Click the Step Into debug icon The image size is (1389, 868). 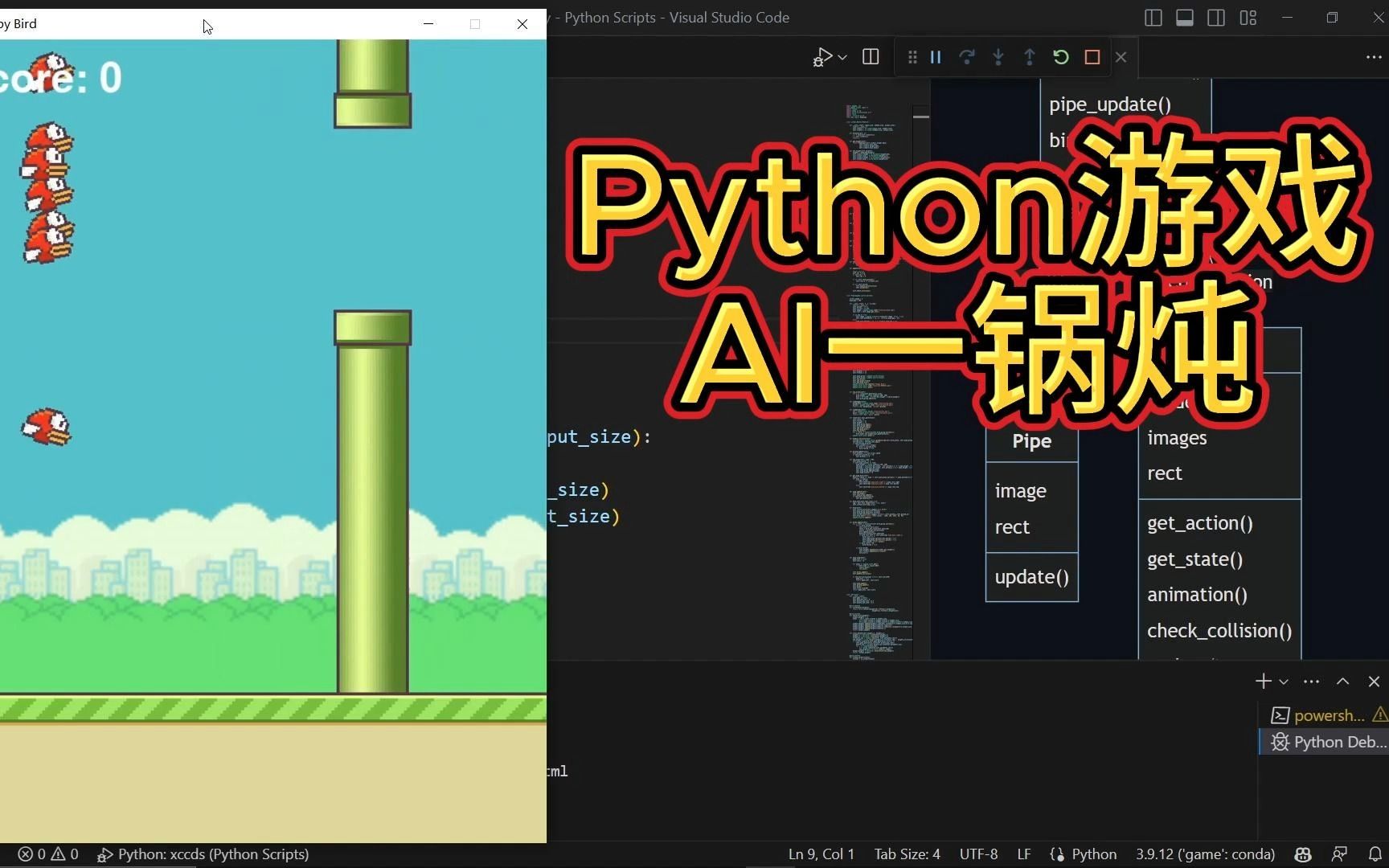click(998, 56)
